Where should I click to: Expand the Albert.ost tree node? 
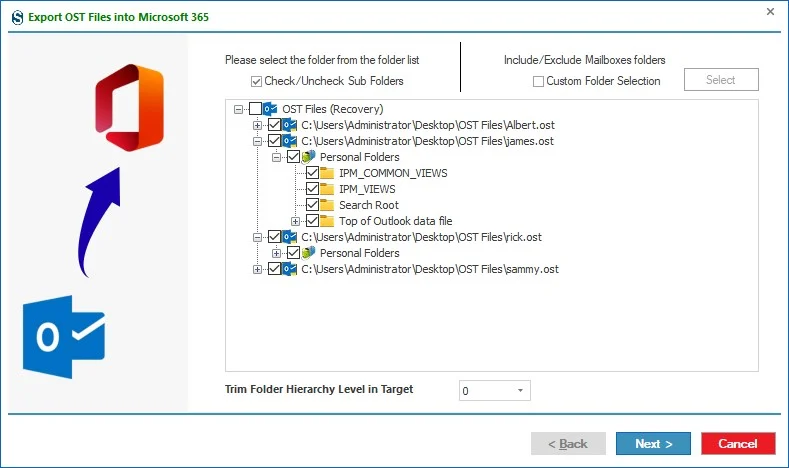pyautogui.click(x=257, y=125)
